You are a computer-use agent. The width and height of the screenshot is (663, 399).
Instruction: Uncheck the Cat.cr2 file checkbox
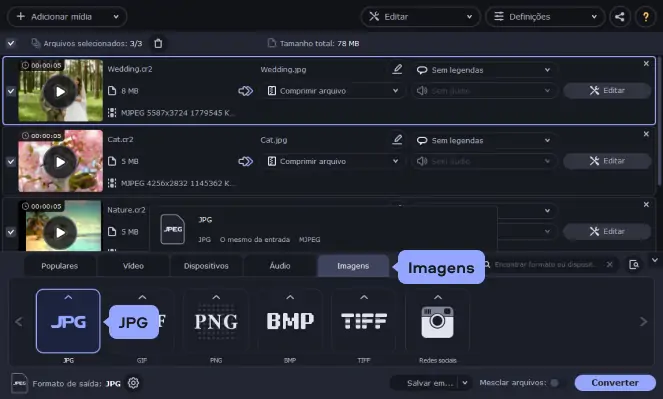(x=11, y=161)
